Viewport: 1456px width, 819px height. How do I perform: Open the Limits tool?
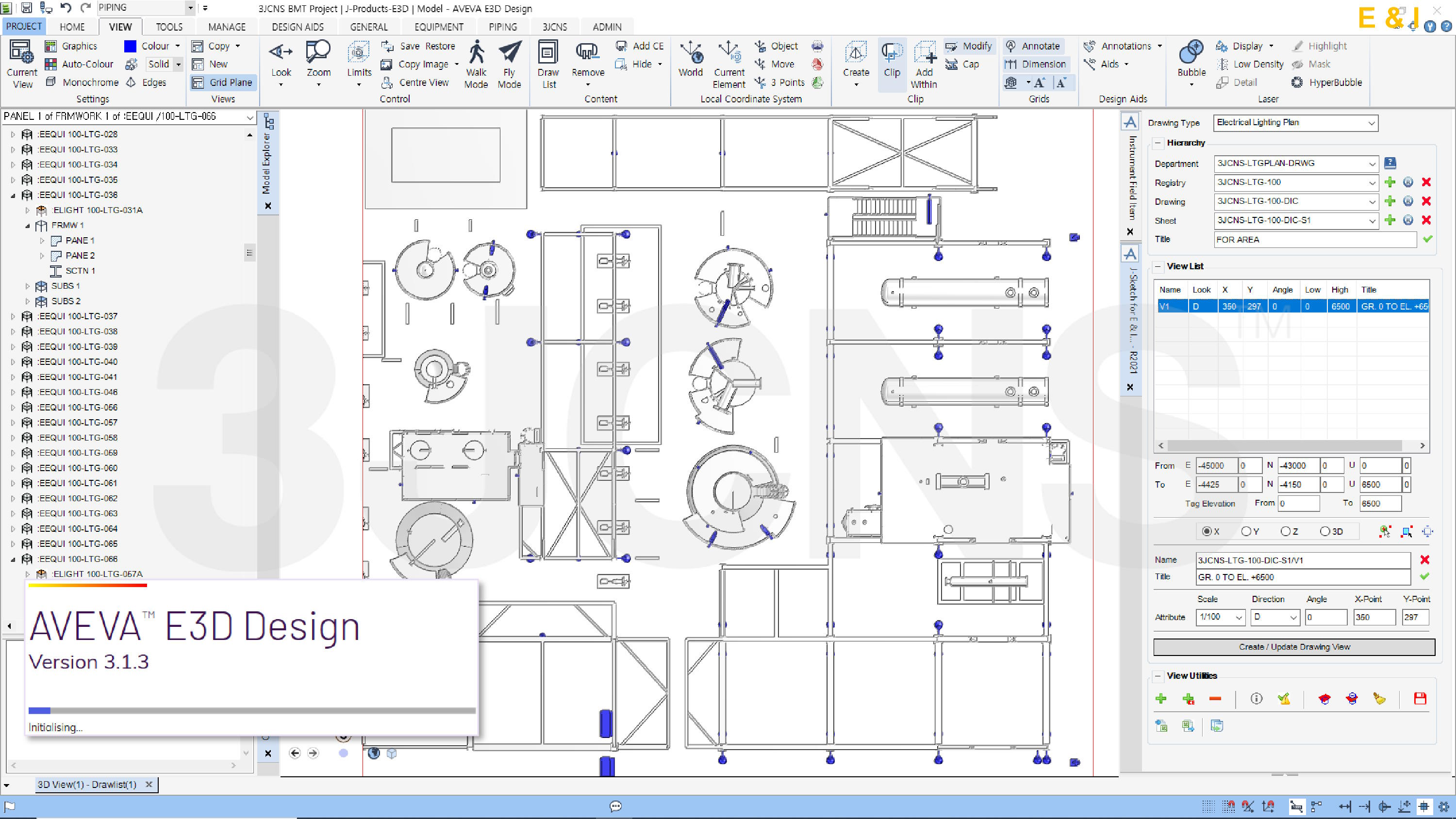coord(359,52)
